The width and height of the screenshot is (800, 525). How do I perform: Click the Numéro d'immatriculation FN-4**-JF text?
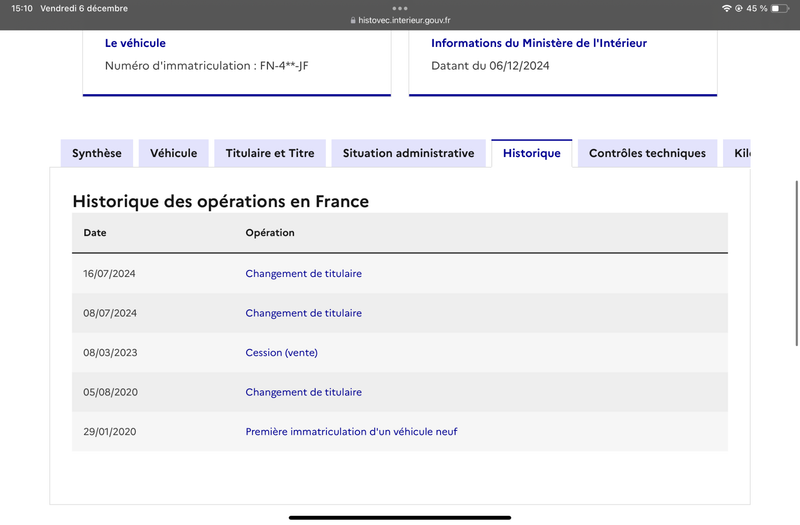click(x=207, y=65)
